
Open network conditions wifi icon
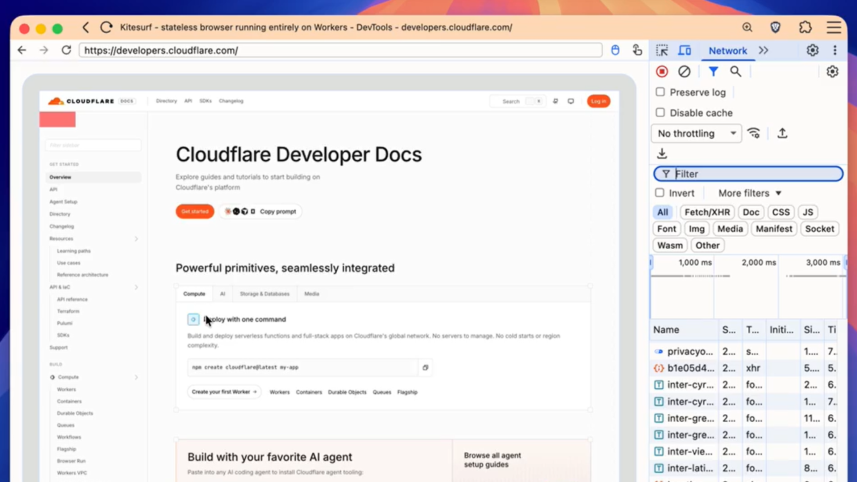click(754, 133)
